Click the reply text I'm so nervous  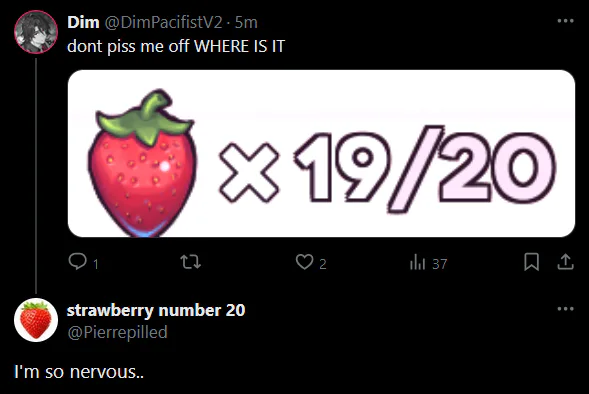pos(79,372)
